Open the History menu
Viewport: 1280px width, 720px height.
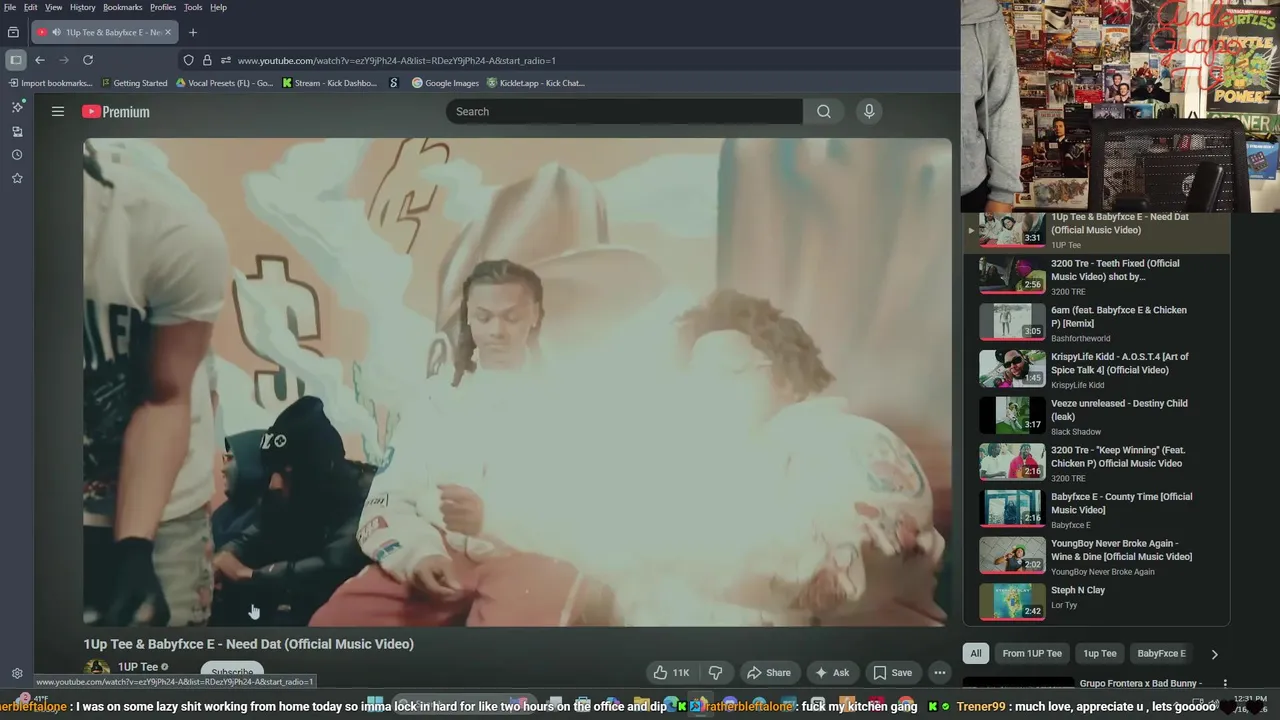83,7
